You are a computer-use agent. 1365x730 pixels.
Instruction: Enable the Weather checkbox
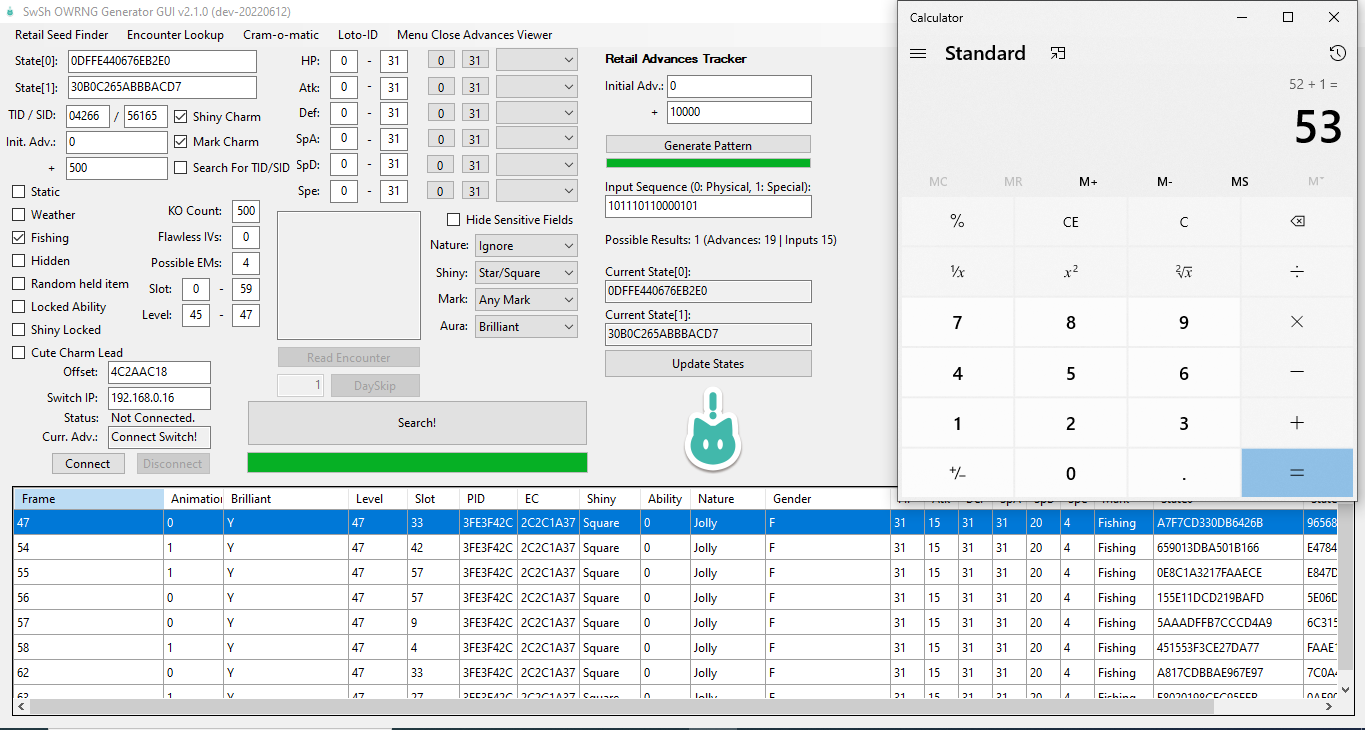(19, 215)
